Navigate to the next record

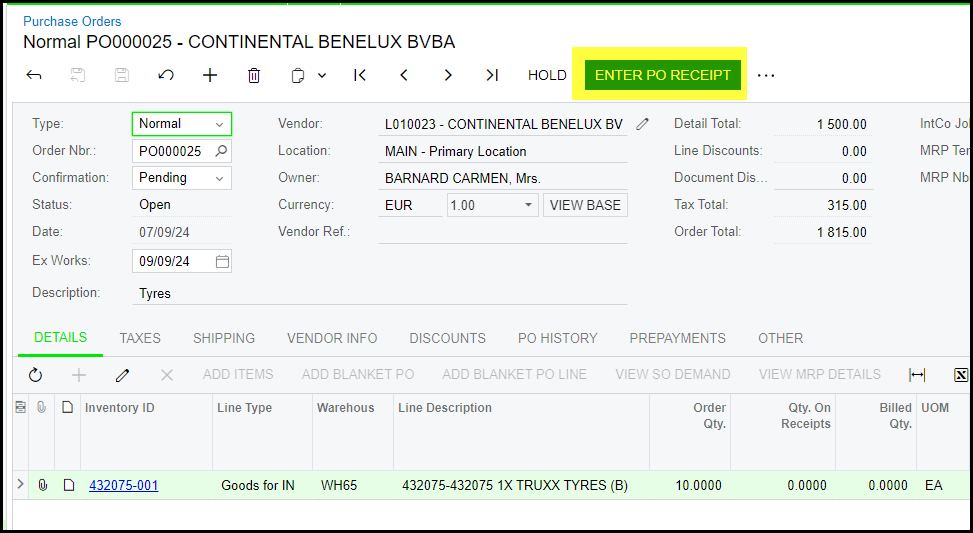pos(448,75)
